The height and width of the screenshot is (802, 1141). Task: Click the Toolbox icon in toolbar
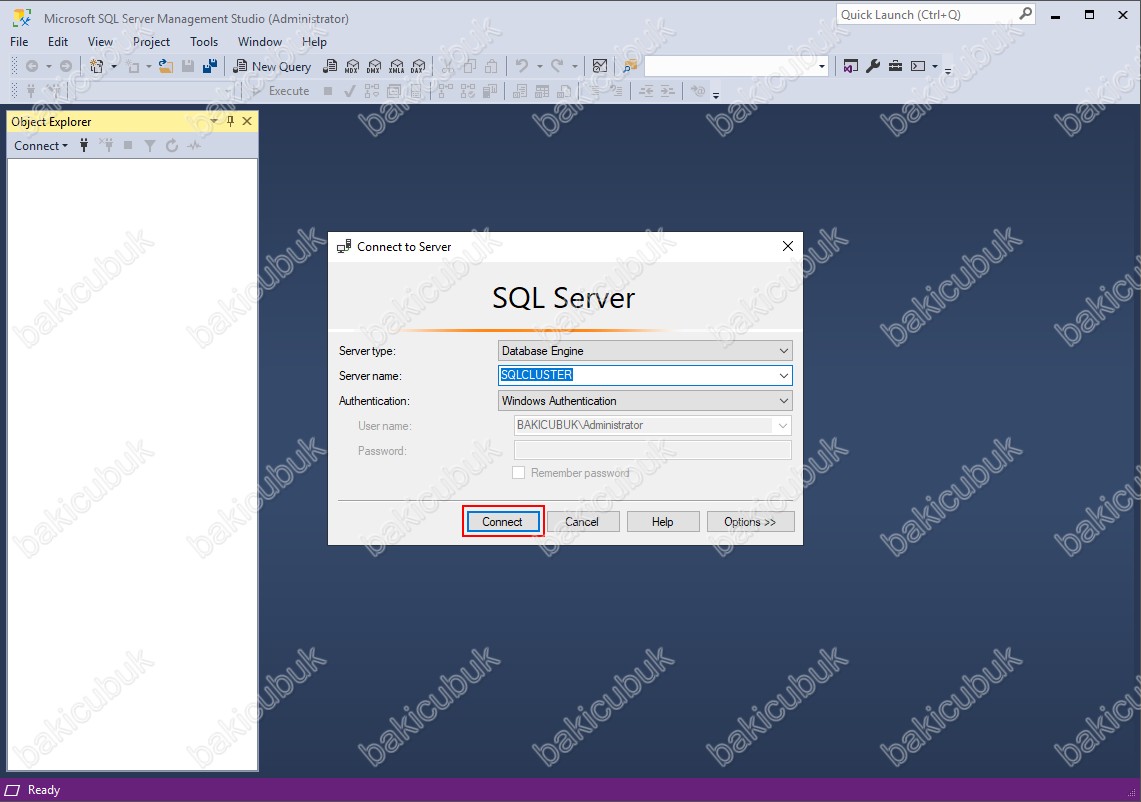click(x=895, y=66)
